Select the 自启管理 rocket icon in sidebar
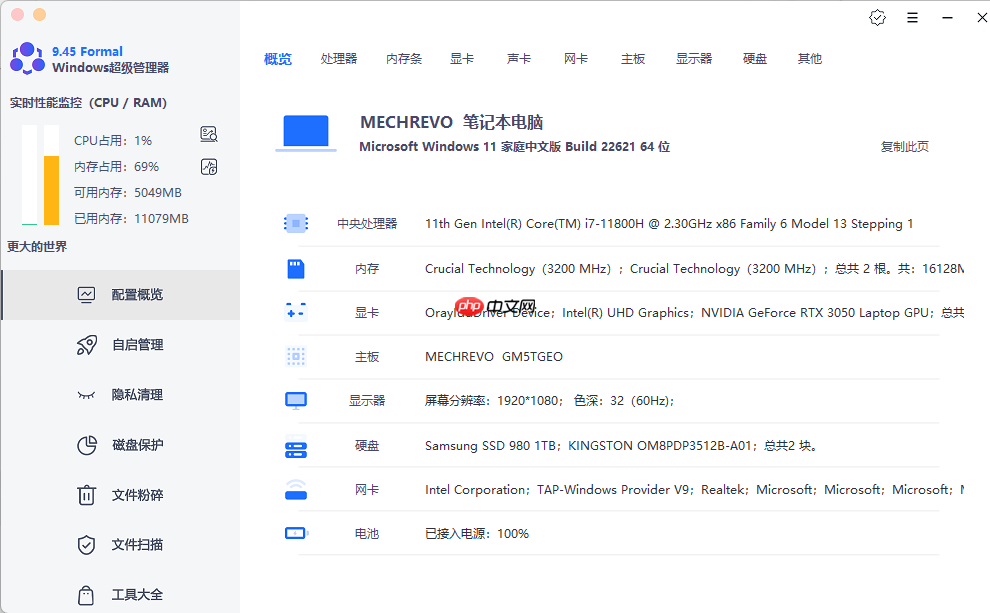The width and height of the screenshot is (990, 613). pyautogui.click(x=88, y=344)
